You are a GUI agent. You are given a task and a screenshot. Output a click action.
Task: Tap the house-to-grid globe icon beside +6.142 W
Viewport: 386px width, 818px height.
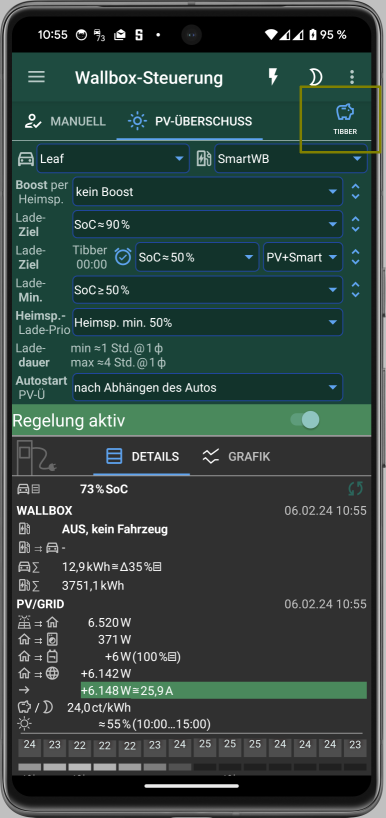point(38,673)
